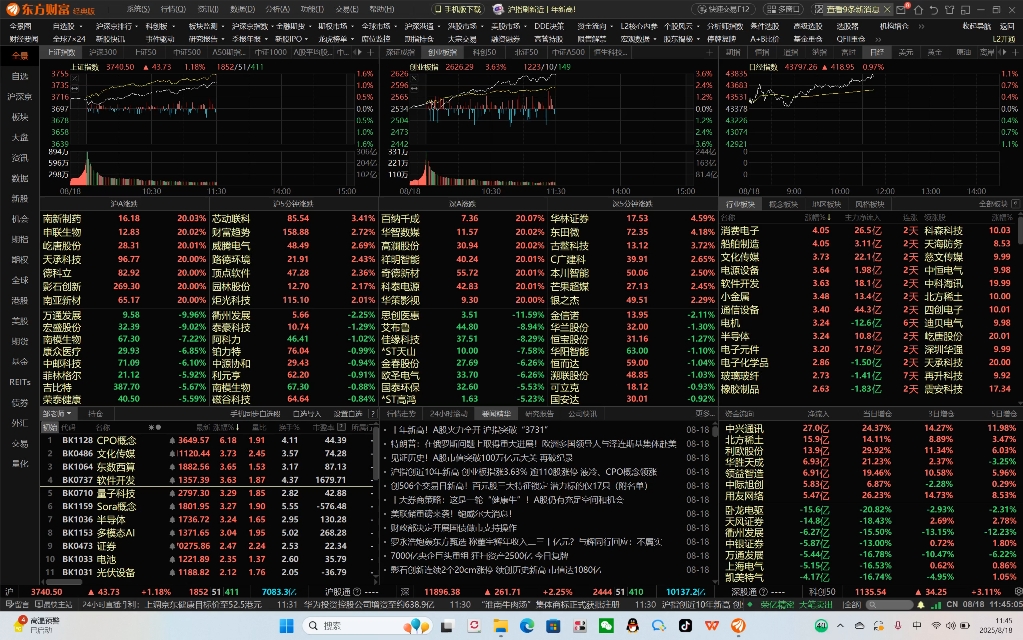Select 板块 in left sidebar
Image resolution: width=1023 pixels, height=640 pixels.
[20, 117]
